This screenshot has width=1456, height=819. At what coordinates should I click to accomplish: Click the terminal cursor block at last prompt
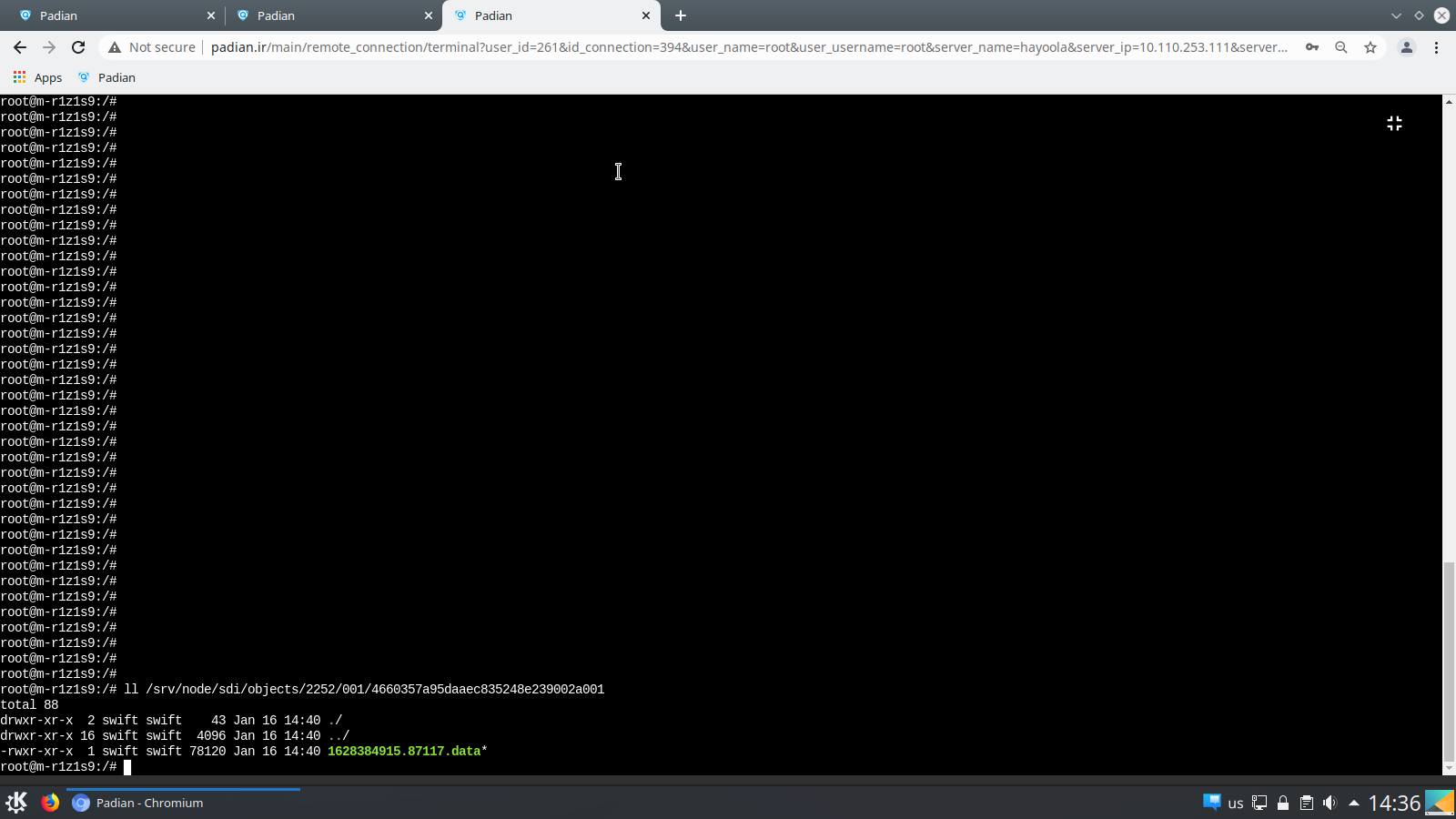[127, 767]
